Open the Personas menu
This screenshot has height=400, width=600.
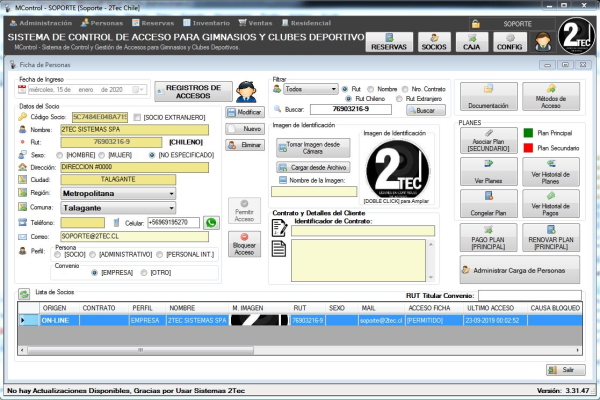102,23
